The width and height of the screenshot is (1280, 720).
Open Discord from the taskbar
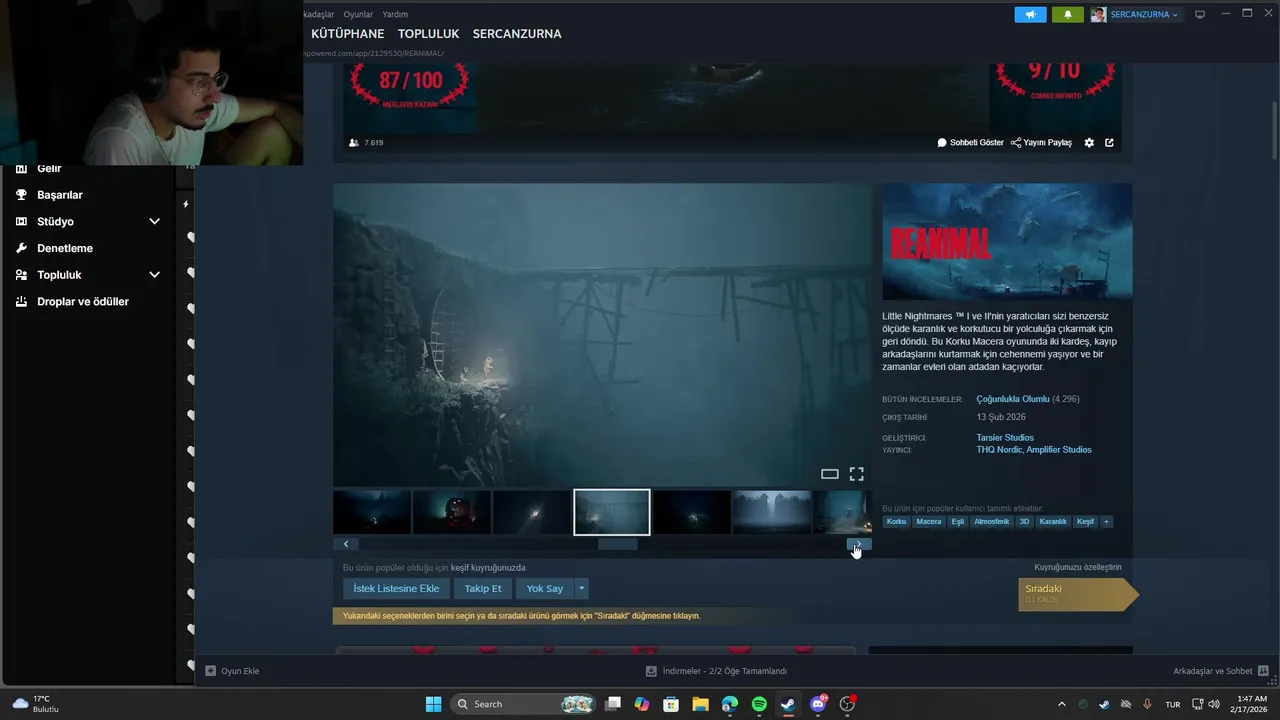pos(818,704)
